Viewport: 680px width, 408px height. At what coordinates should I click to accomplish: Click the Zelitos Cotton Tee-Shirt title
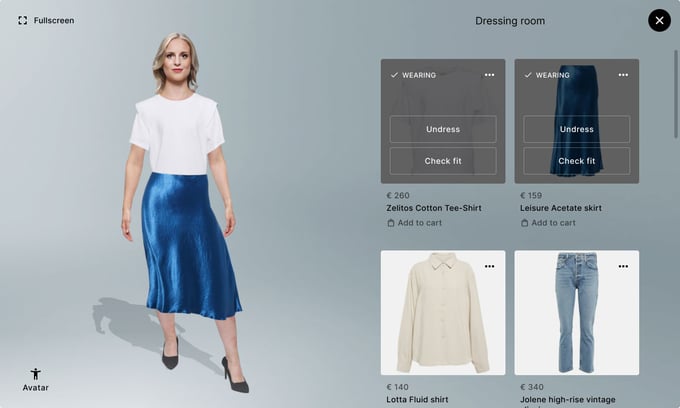434,208
